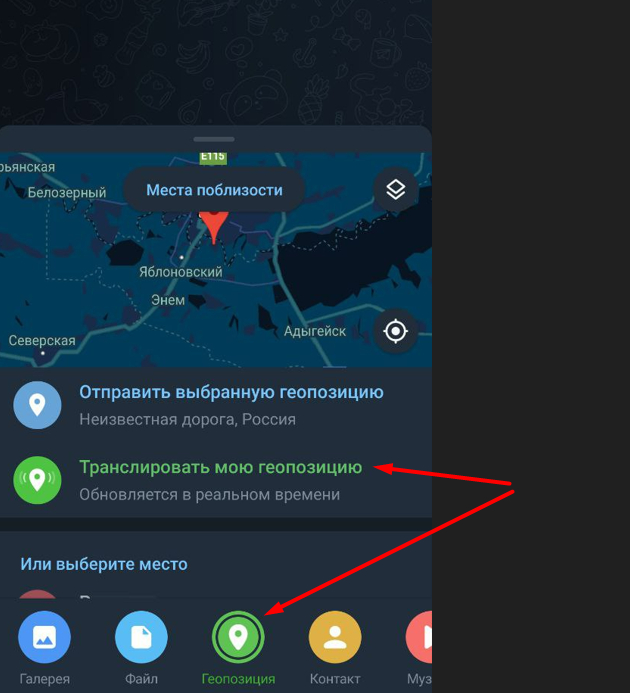Image resolution: width=630 pixels, height=693 pixels.
Task: Open the Контакт attachment icon
Action: coord(335,637)
